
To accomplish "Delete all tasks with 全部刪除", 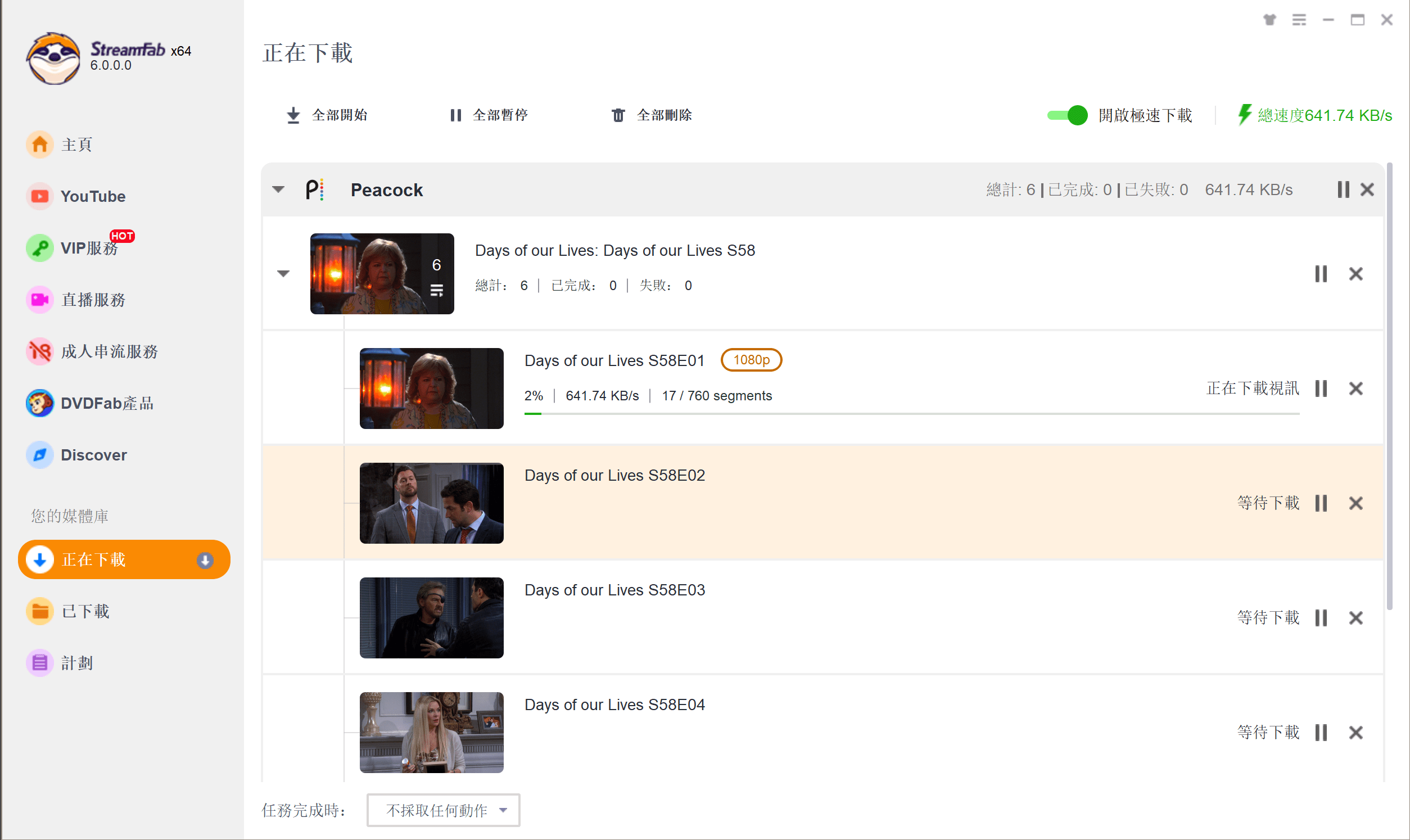I will click(x=651, y=115).
